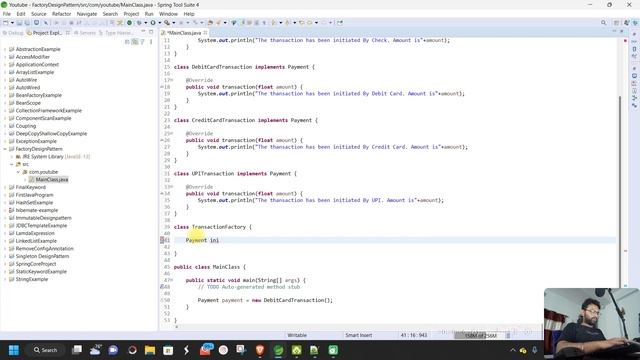The width and height of the screenshot is (640, 360).
Task: Click the Save toolbar icon
Action: (x=19, y=23)
